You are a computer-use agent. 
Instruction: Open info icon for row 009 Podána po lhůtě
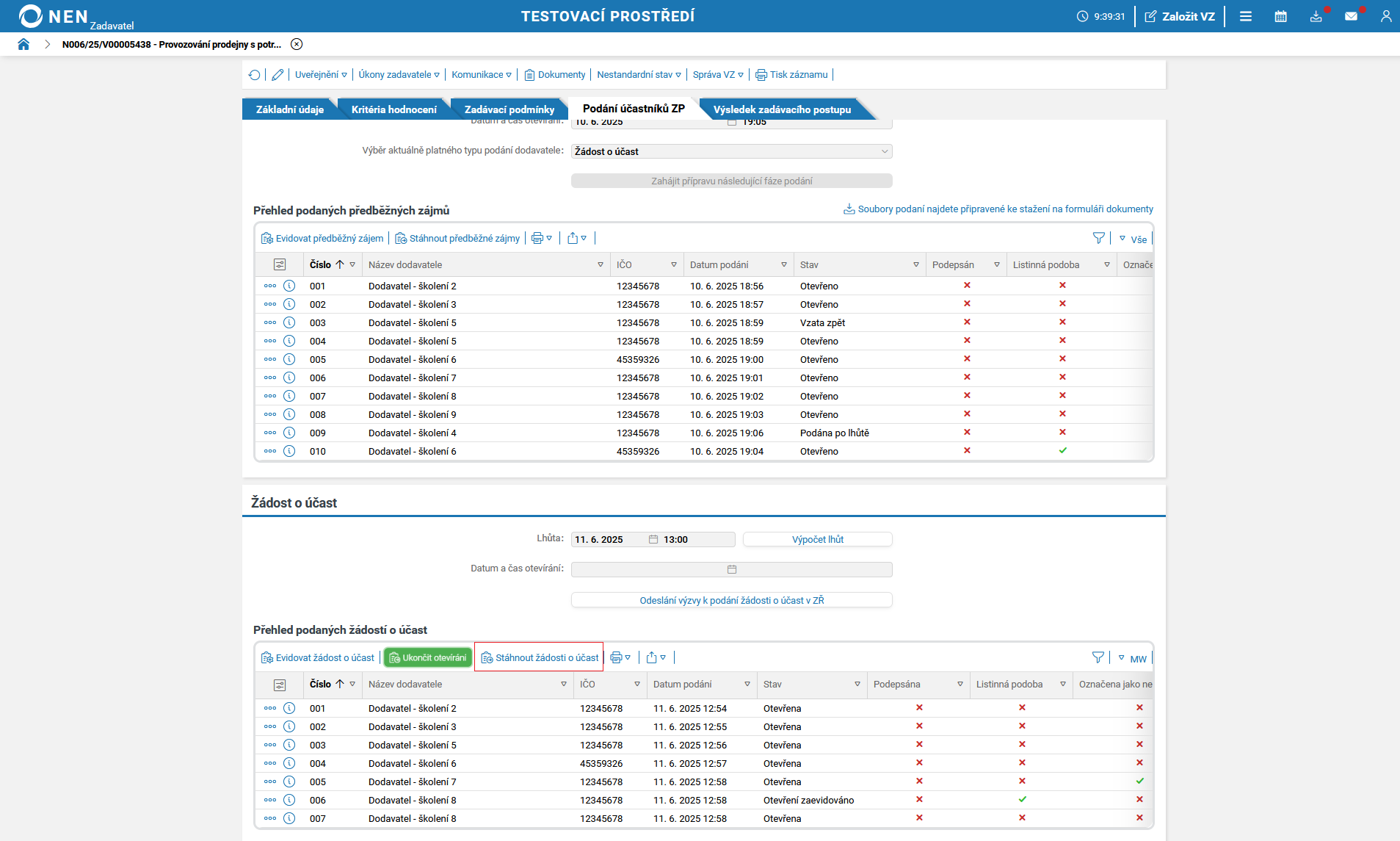(x=289, y=433)
